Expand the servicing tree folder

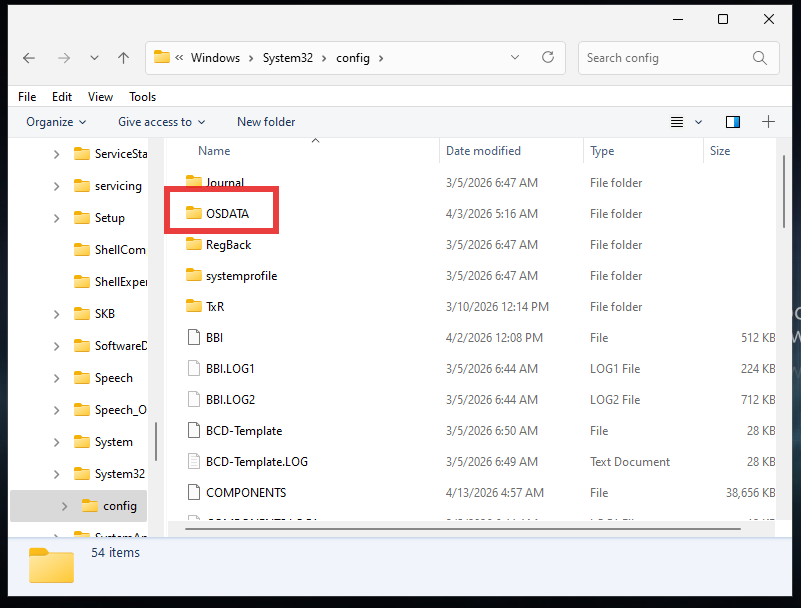pyautogui.click(x=57, y=186)
